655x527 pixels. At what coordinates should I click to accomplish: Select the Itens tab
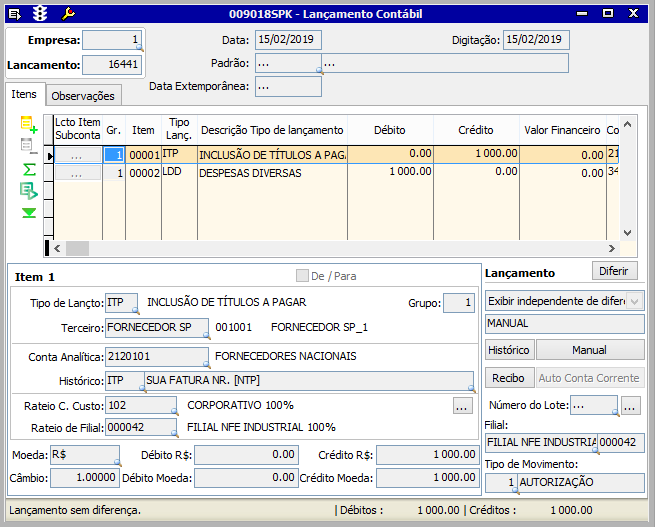coord(24,94)
